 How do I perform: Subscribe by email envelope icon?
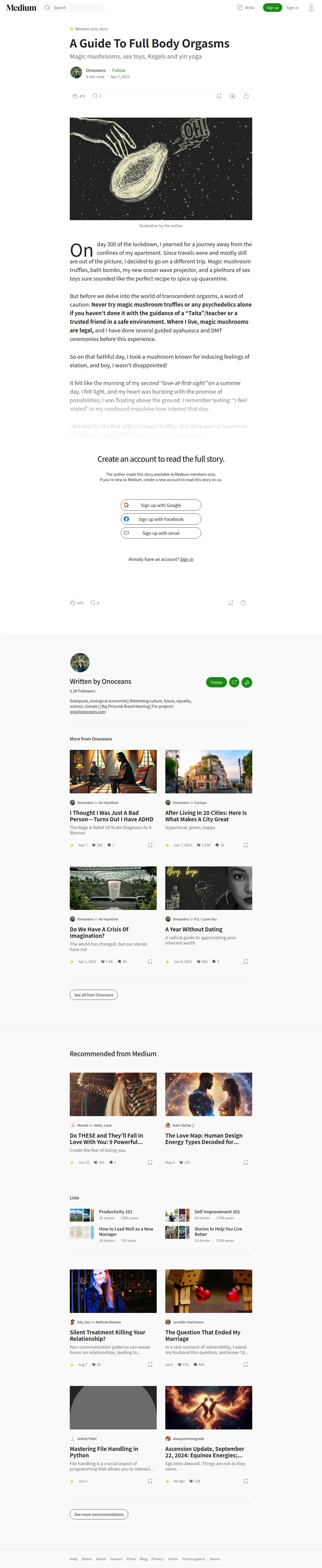(x=234, y=682)
